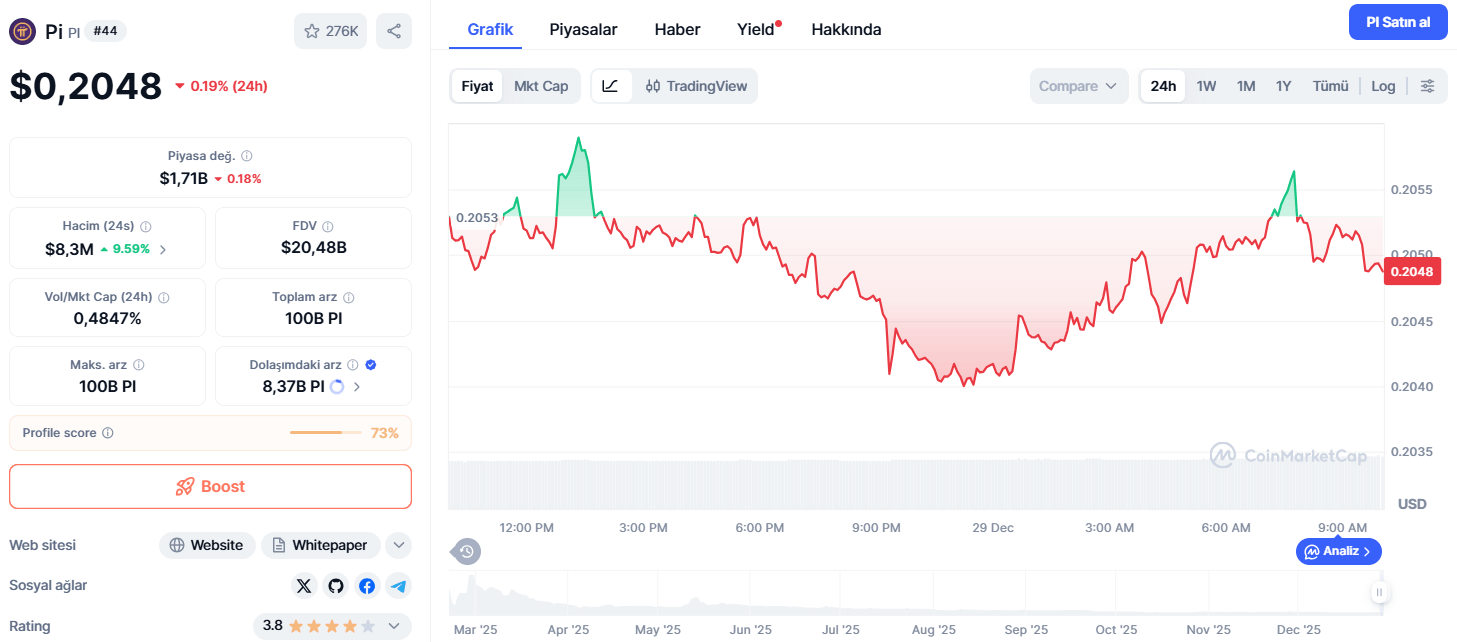Image resolution: width=1457 pixels, height=642 pixels.
Task: Open the Whitepaper link
Action: tap(321, 545)
